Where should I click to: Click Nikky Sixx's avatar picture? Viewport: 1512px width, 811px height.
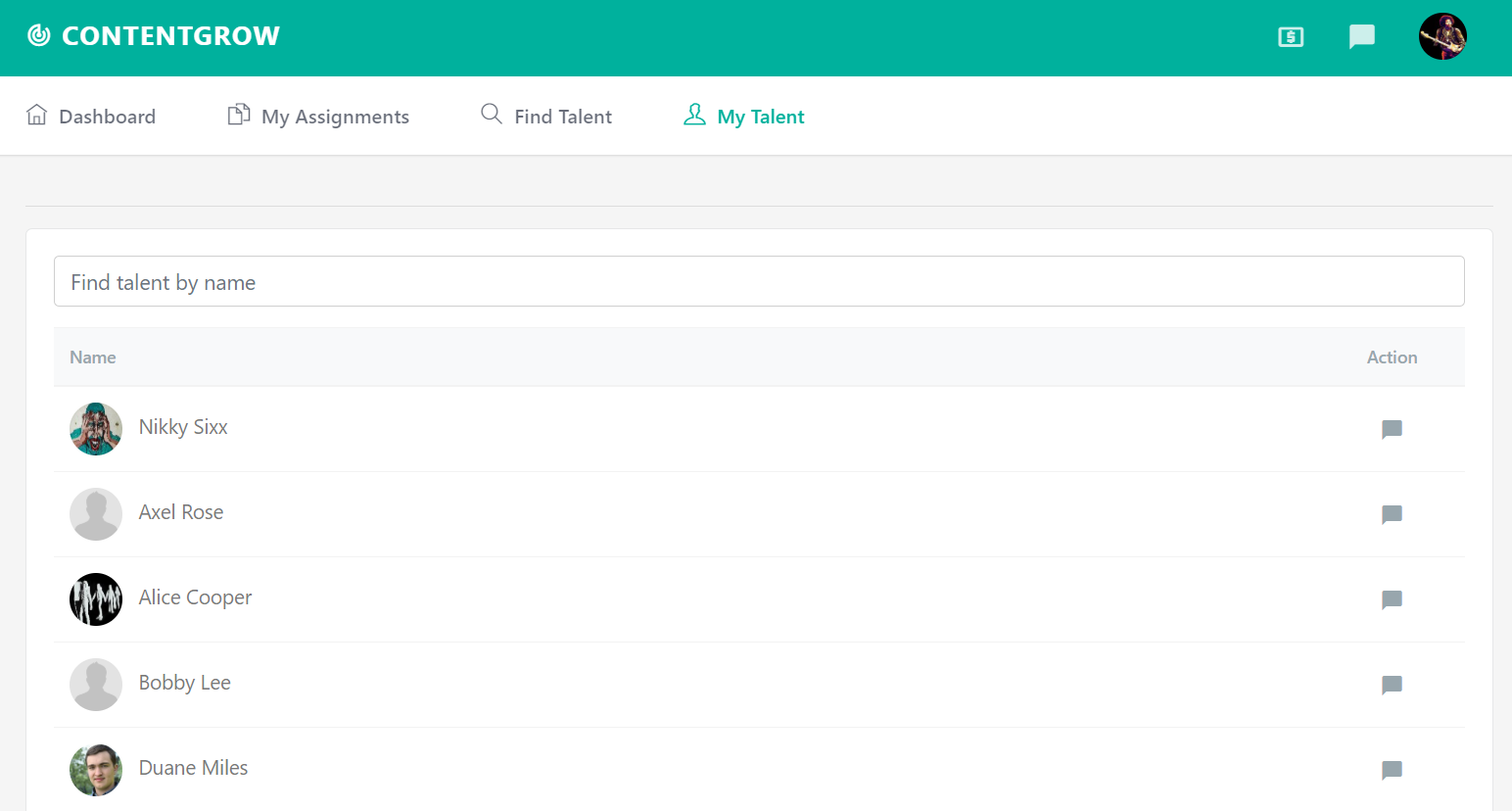click(96, 429)
